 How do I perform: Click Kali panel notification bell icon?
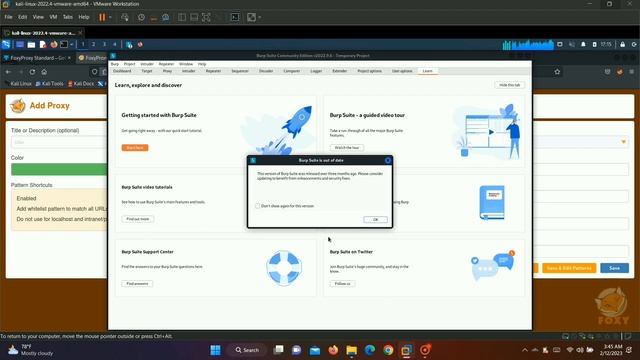583,44
